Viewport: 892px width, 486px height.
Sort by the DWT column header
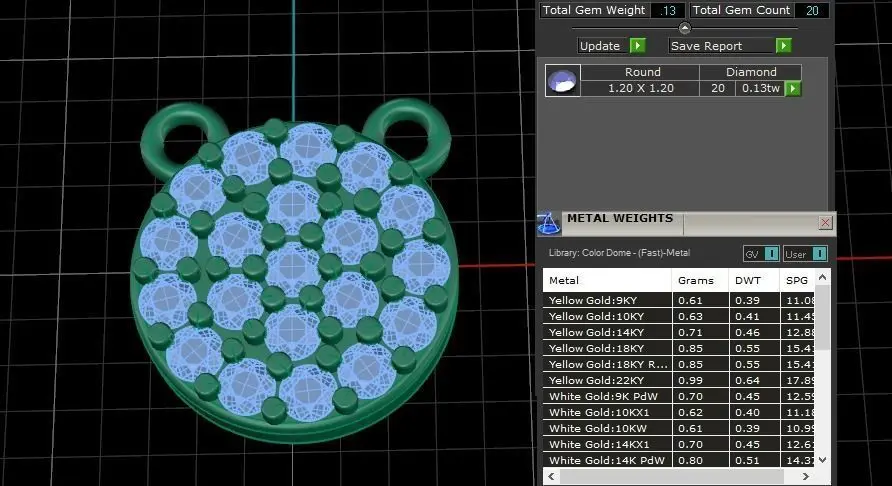[754, 280]
